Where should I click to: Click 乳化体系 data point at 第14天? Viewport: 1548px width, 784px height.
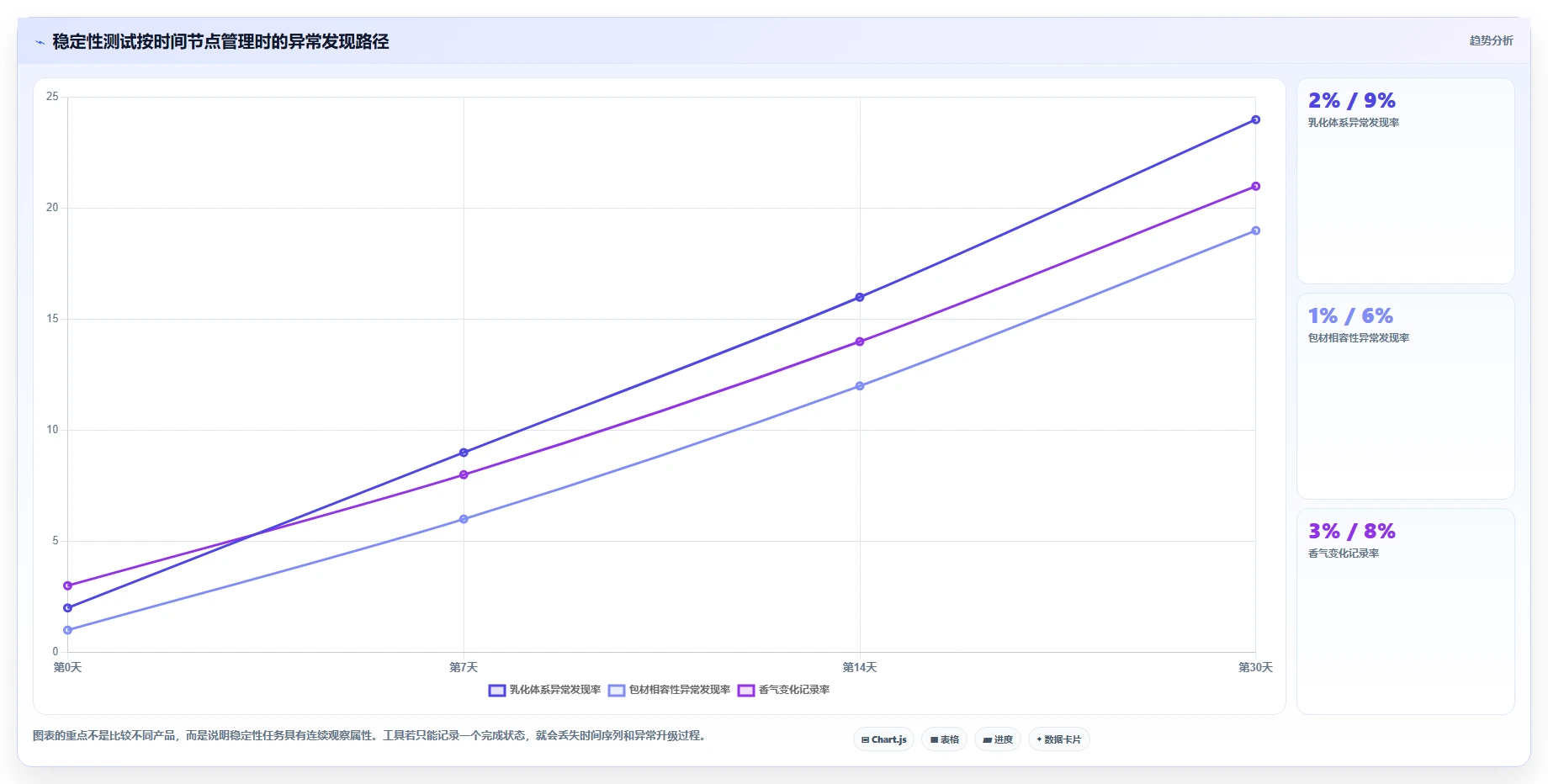click(860, 297)
